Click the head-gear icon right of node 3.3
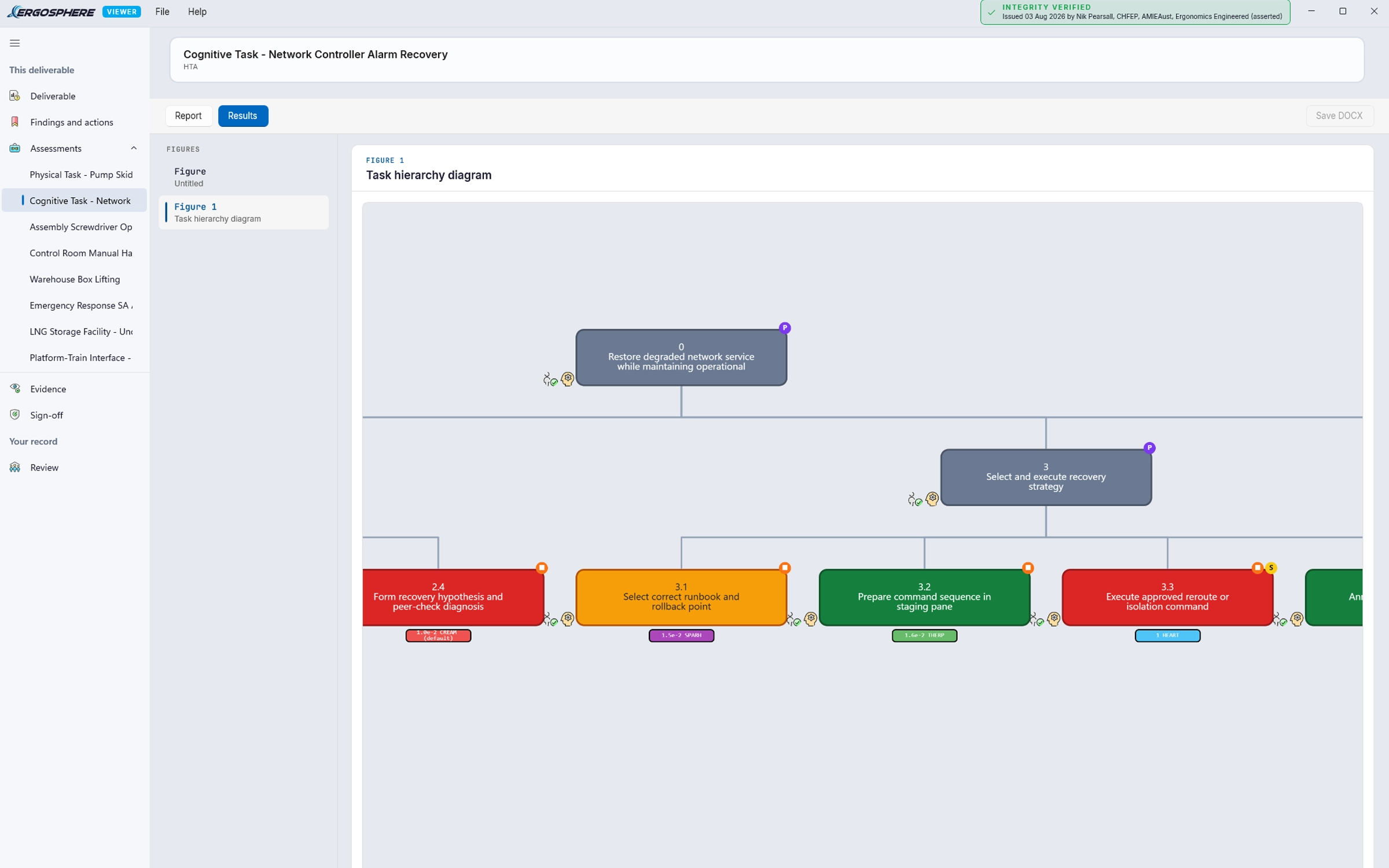1389x868 pixels. pos(1297,619)
